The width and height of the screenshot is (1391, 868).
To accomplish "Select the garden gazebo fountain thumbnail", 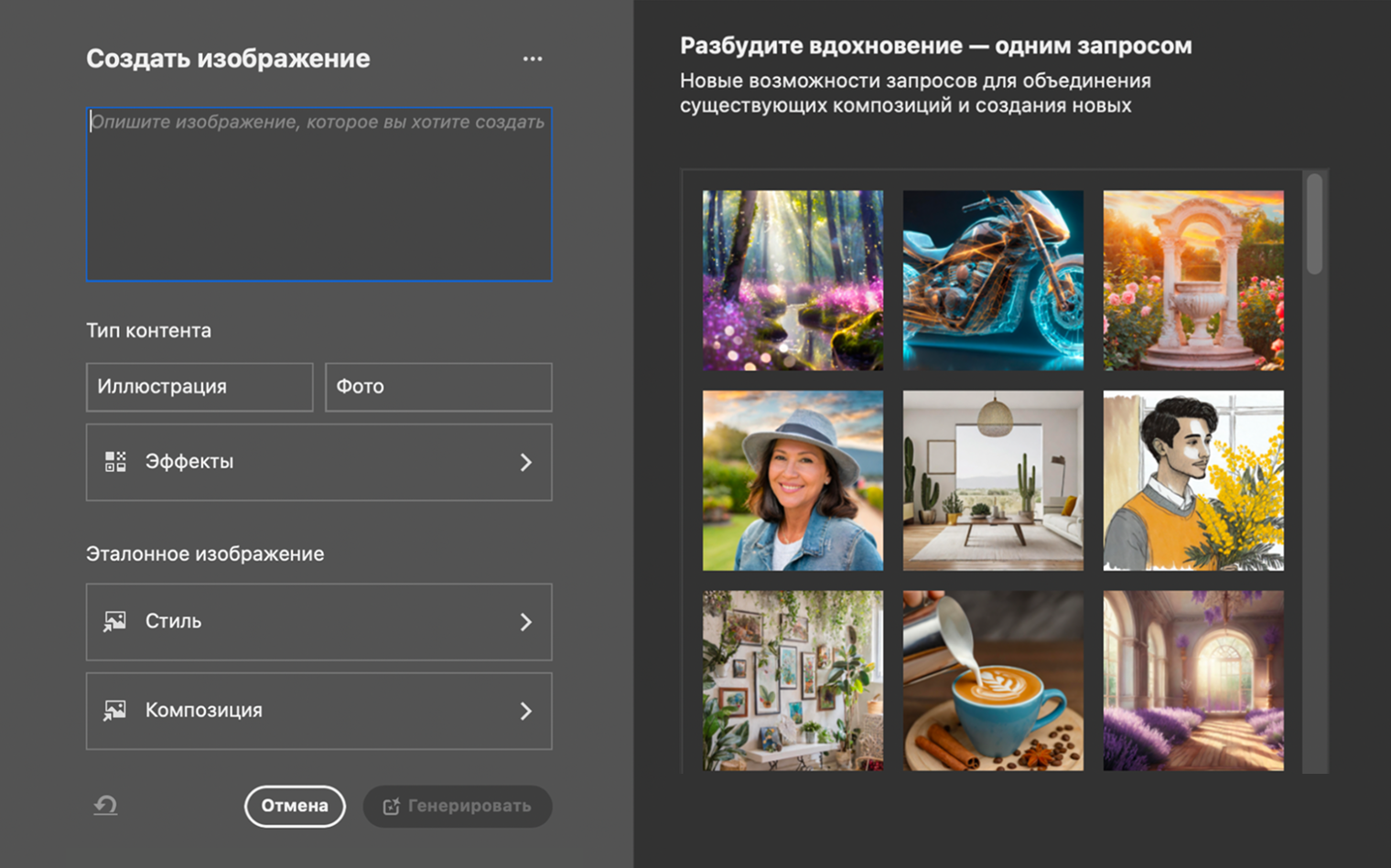I will [1193, 280].
